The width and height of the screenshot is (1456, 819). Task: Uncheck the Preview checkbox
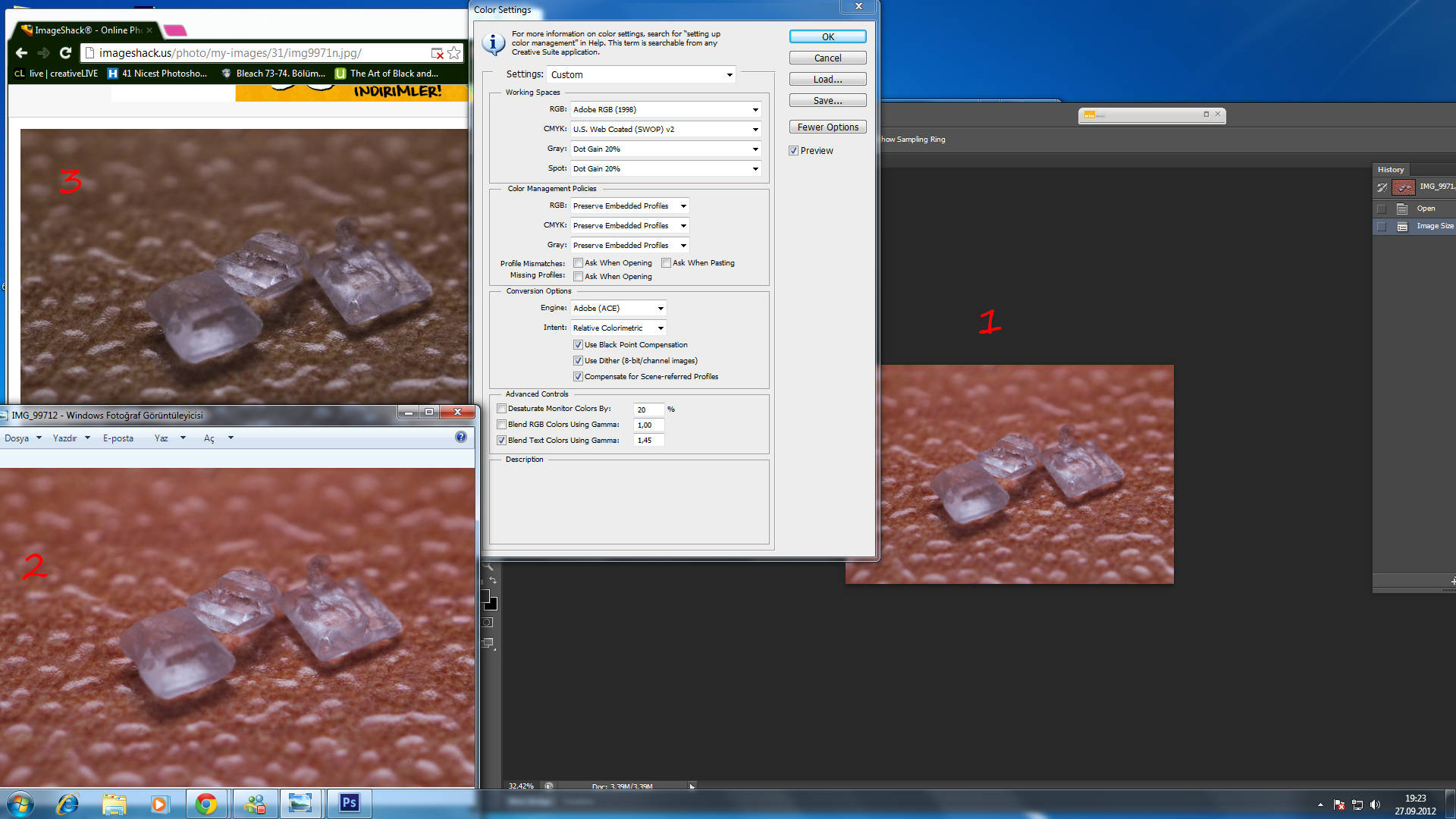793,151
